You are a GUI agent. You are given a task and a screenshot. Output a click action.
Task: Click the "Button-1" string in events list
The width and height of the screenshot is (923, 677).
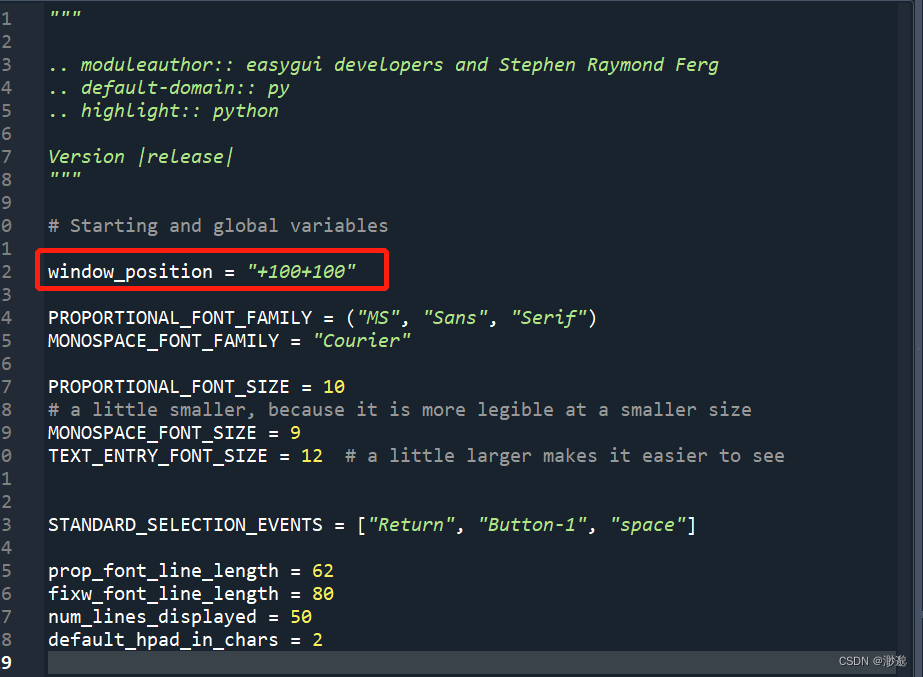tap(532, 525)
